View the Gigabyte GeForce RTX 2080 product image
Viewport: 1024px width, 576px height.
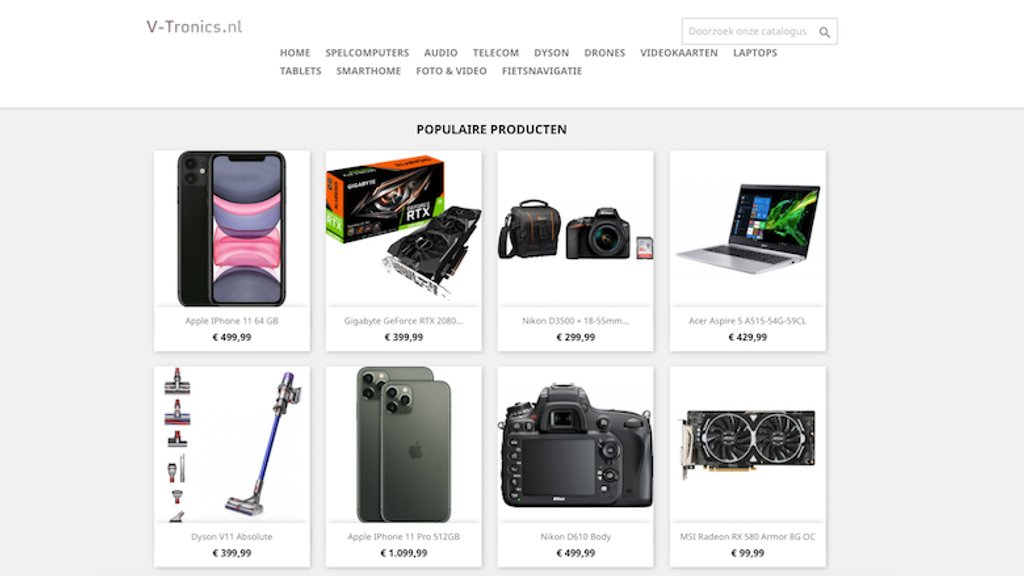404,229
